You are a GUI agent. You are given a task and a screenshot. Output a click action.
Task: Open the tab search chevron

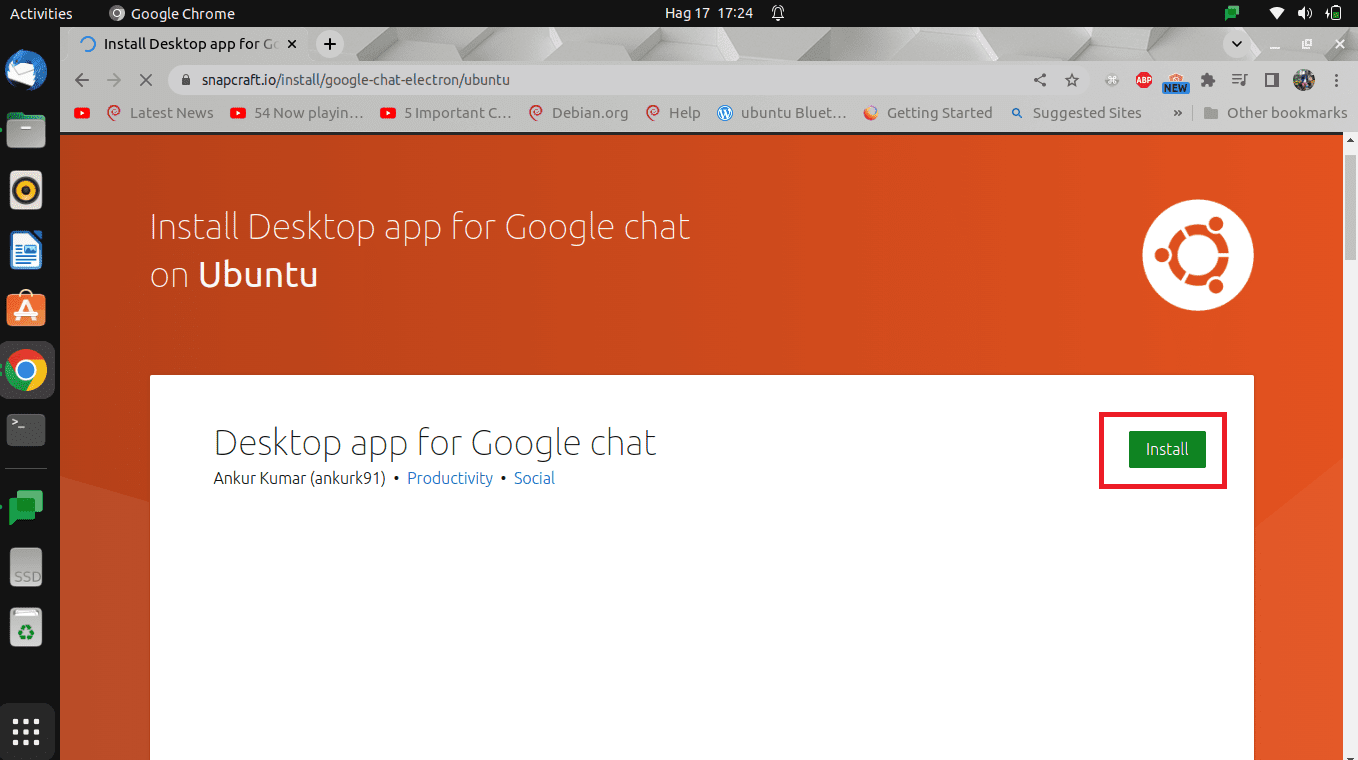pos(1237,44)
